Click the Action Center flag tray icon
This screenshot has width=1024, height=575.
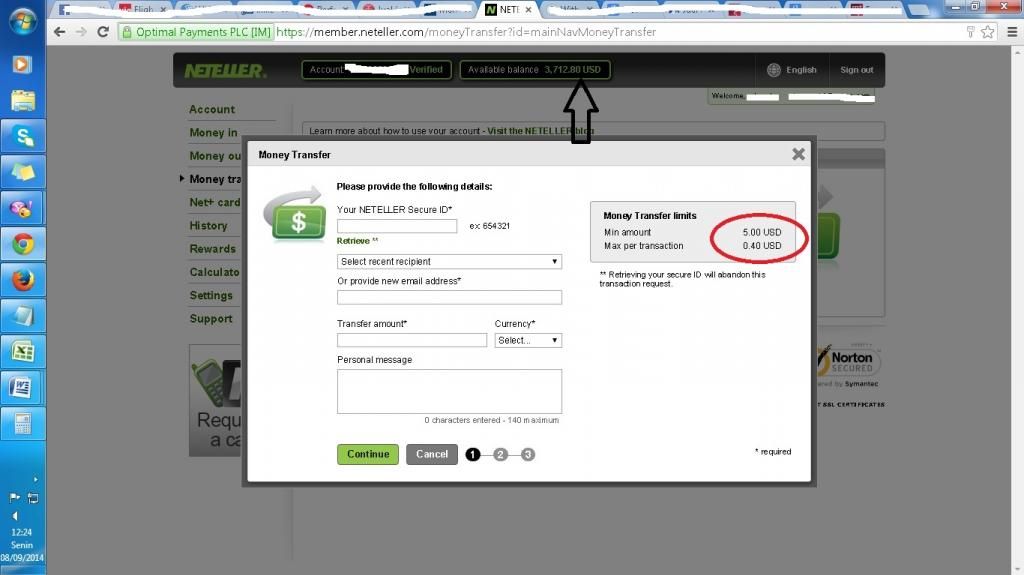tap(14, 498)
